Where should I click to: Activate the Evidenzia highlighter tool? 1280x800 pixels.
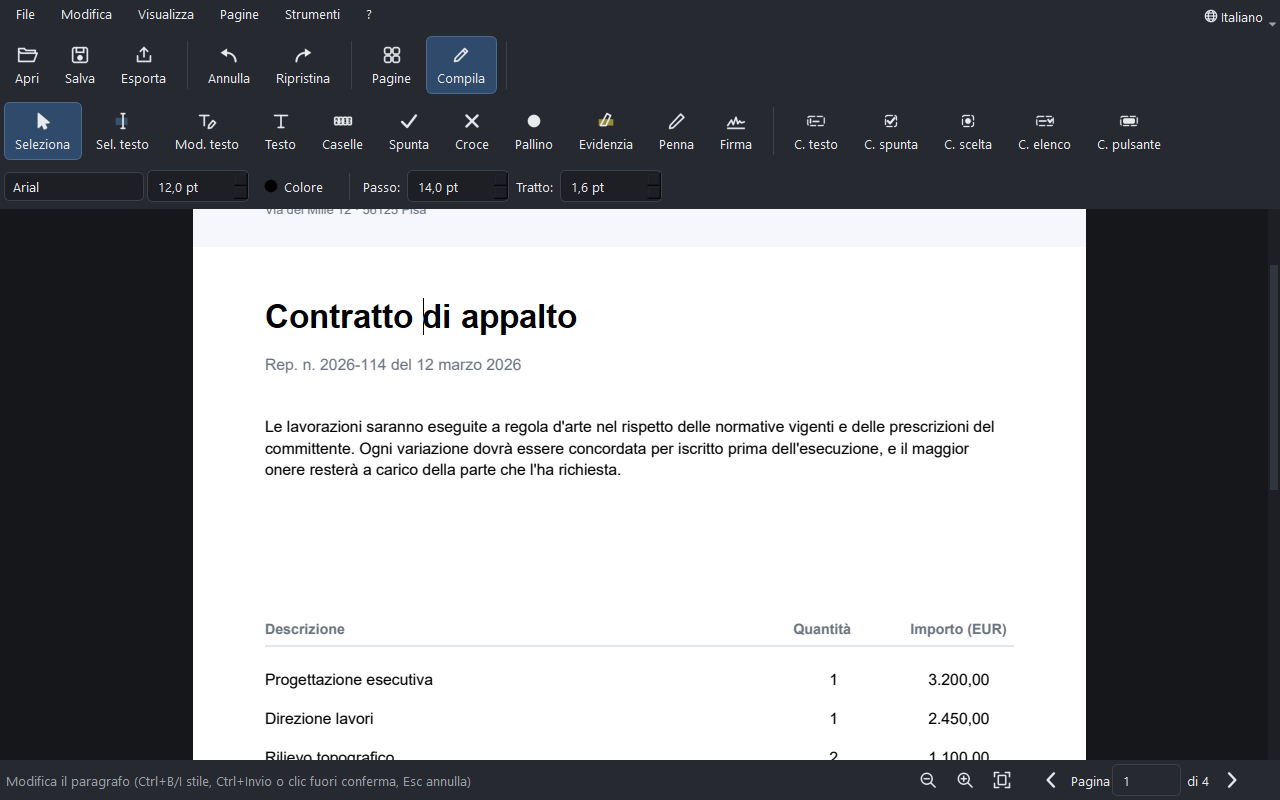(606, 131)
